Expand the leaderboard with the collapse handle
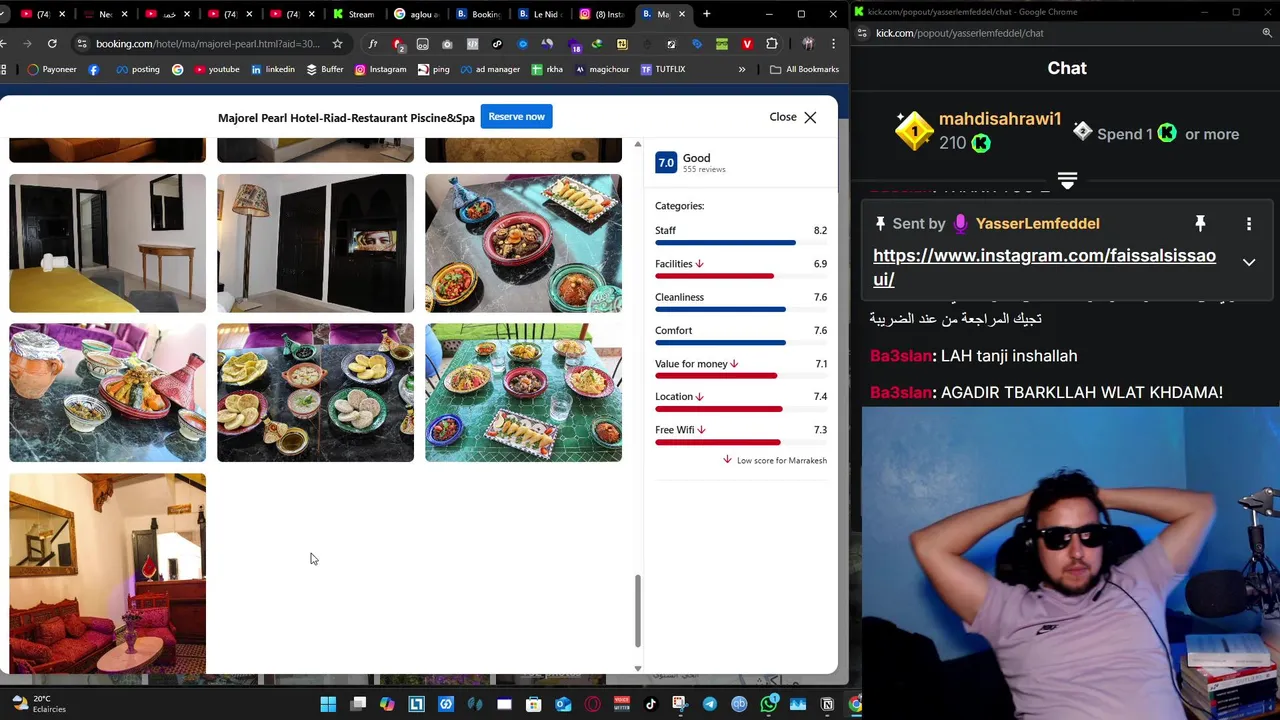 pos(1067,181)
